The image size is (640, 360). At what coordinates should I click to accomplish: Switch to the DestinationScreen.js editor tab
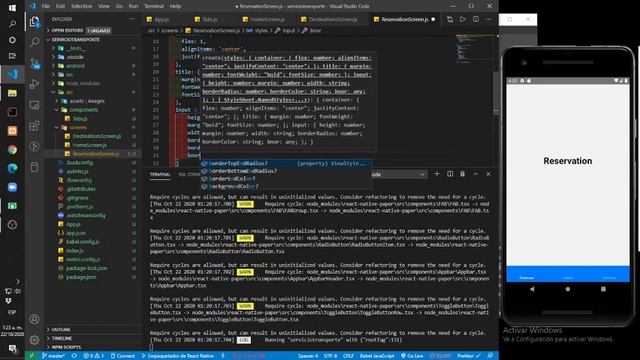333,19
